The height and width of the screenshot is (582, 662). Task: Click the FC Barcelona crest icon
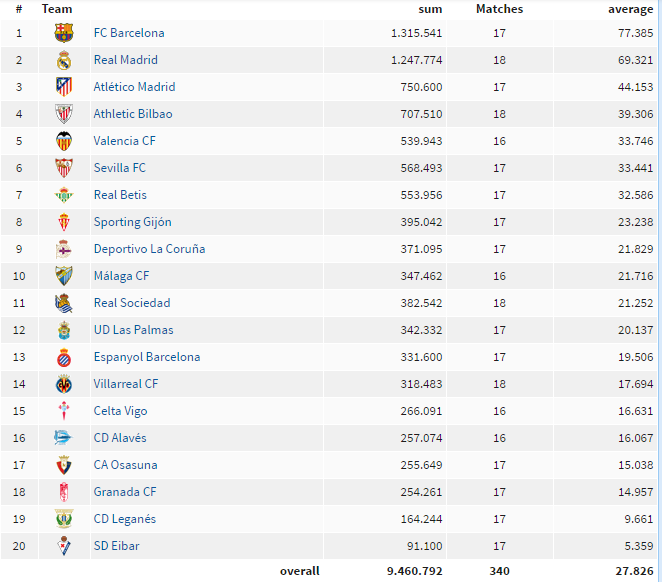[64, 33]
